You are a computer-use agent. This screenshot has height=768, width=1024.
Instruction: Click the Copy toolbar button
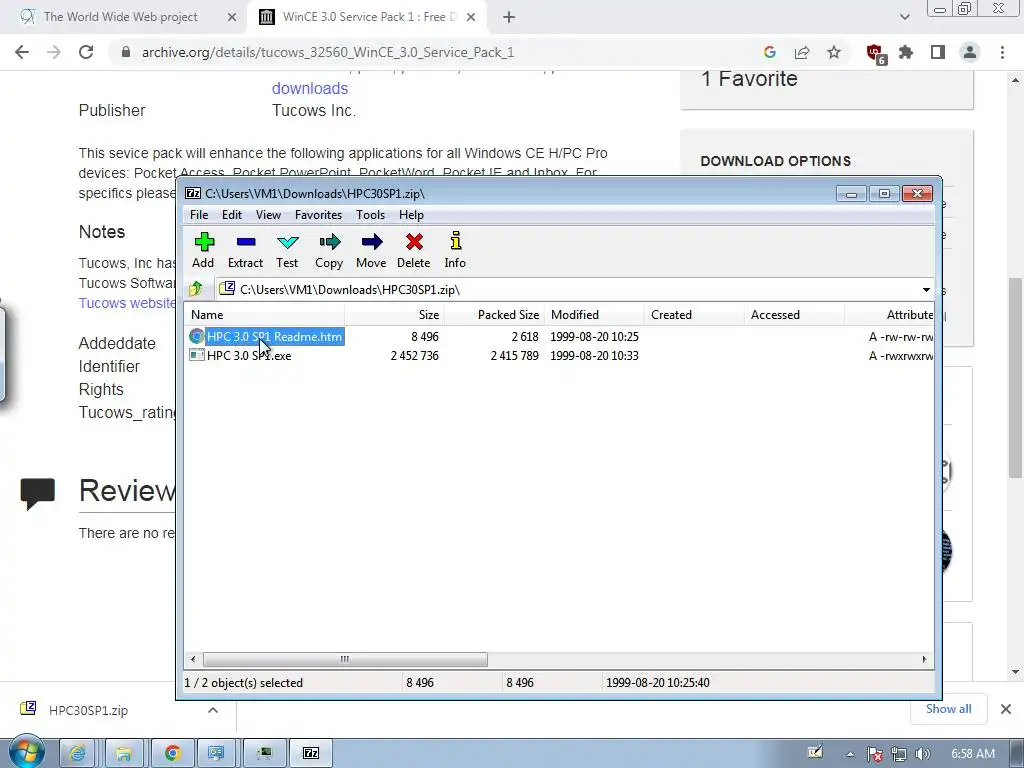click(328, 250)
